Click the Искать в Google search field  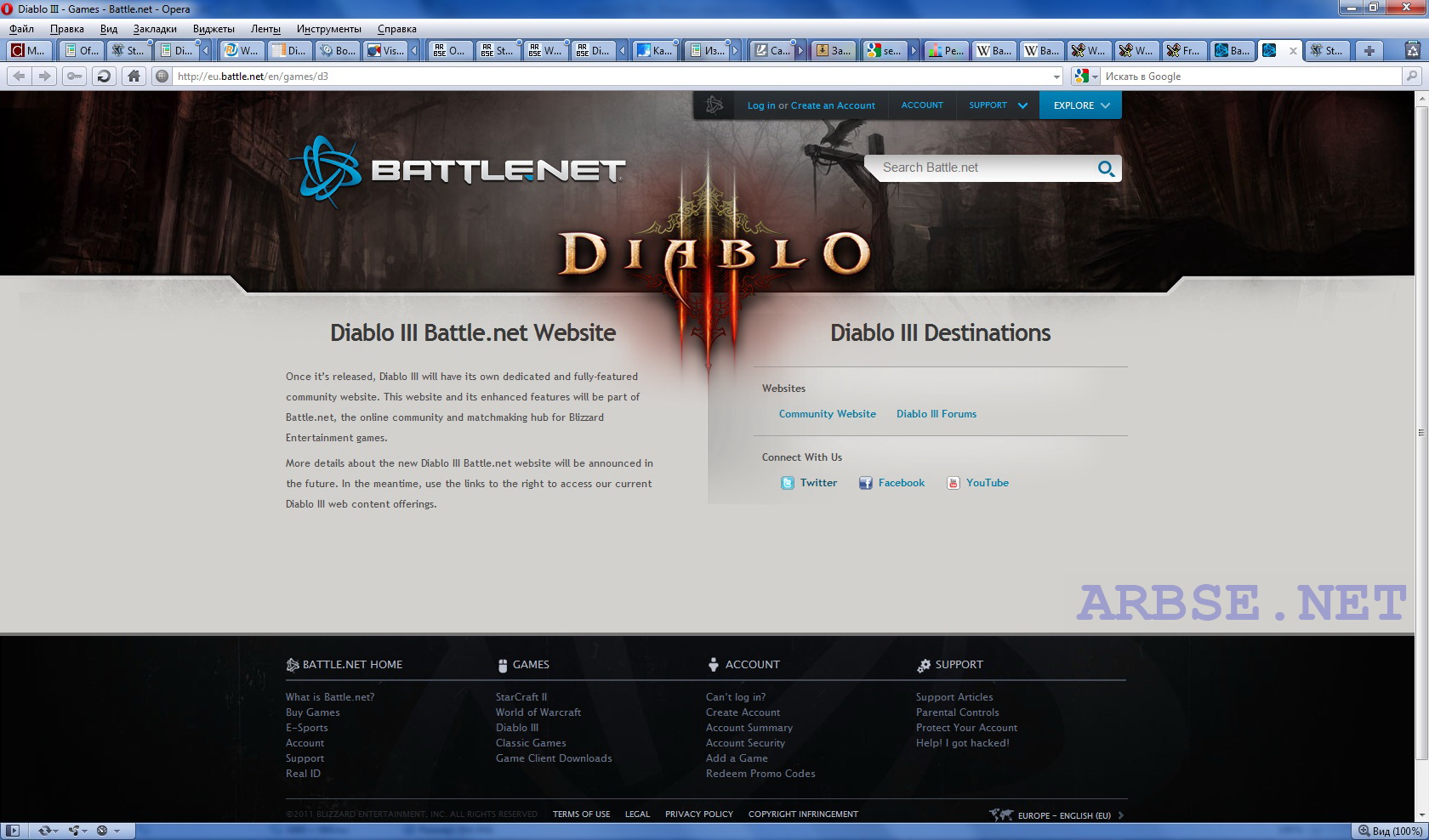[x=1250, y=77]
